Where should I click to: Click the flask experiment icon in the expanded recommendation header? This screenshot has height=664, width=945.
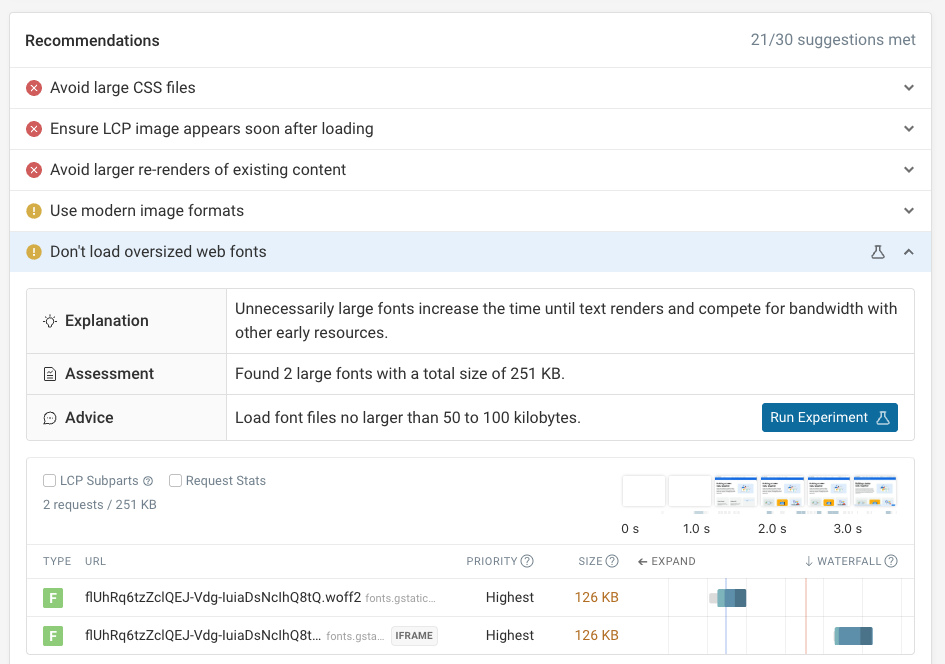coord(878,252)
